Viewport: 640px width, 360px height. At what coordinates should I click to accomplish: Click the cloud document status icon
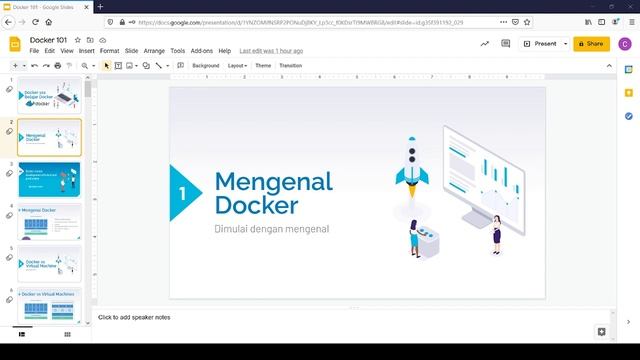point(102,40)
